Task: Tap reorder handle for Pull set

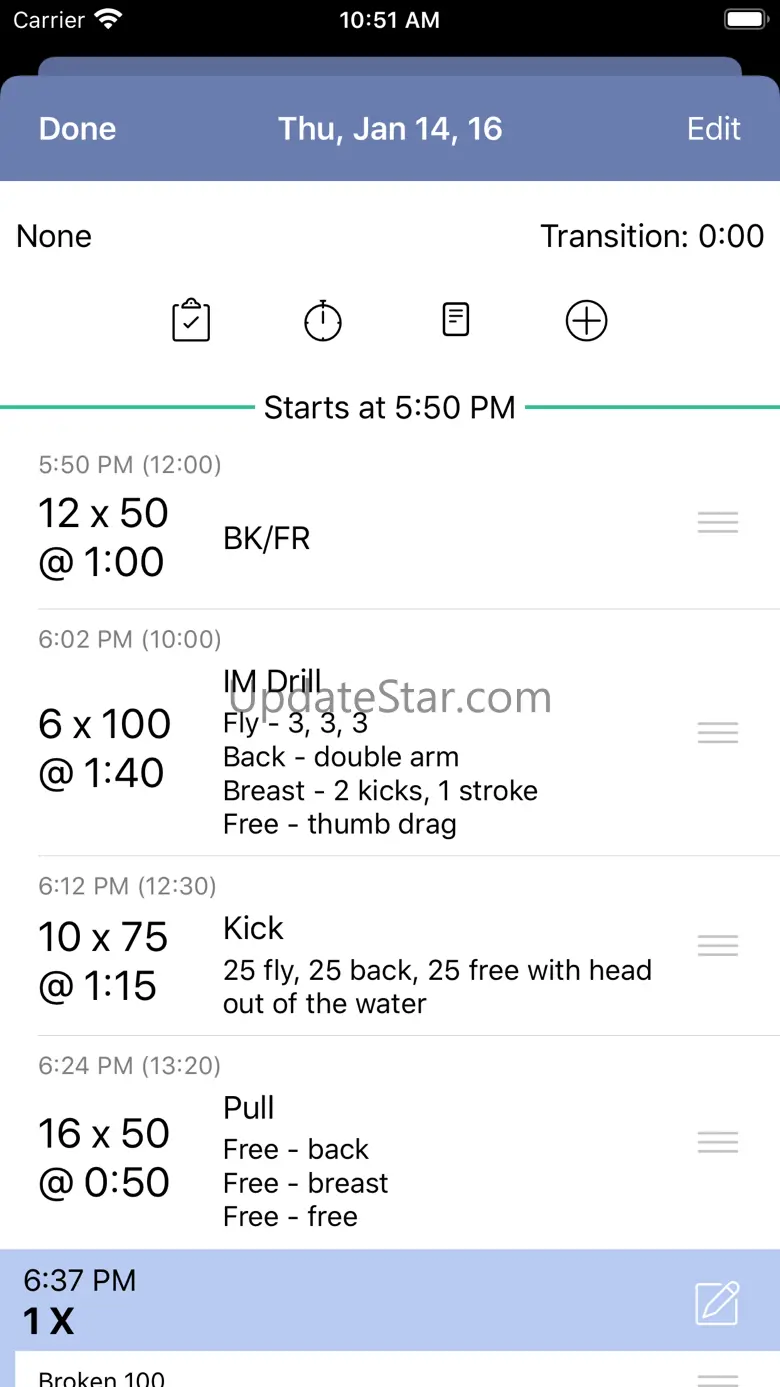Action: (718, 1142)
